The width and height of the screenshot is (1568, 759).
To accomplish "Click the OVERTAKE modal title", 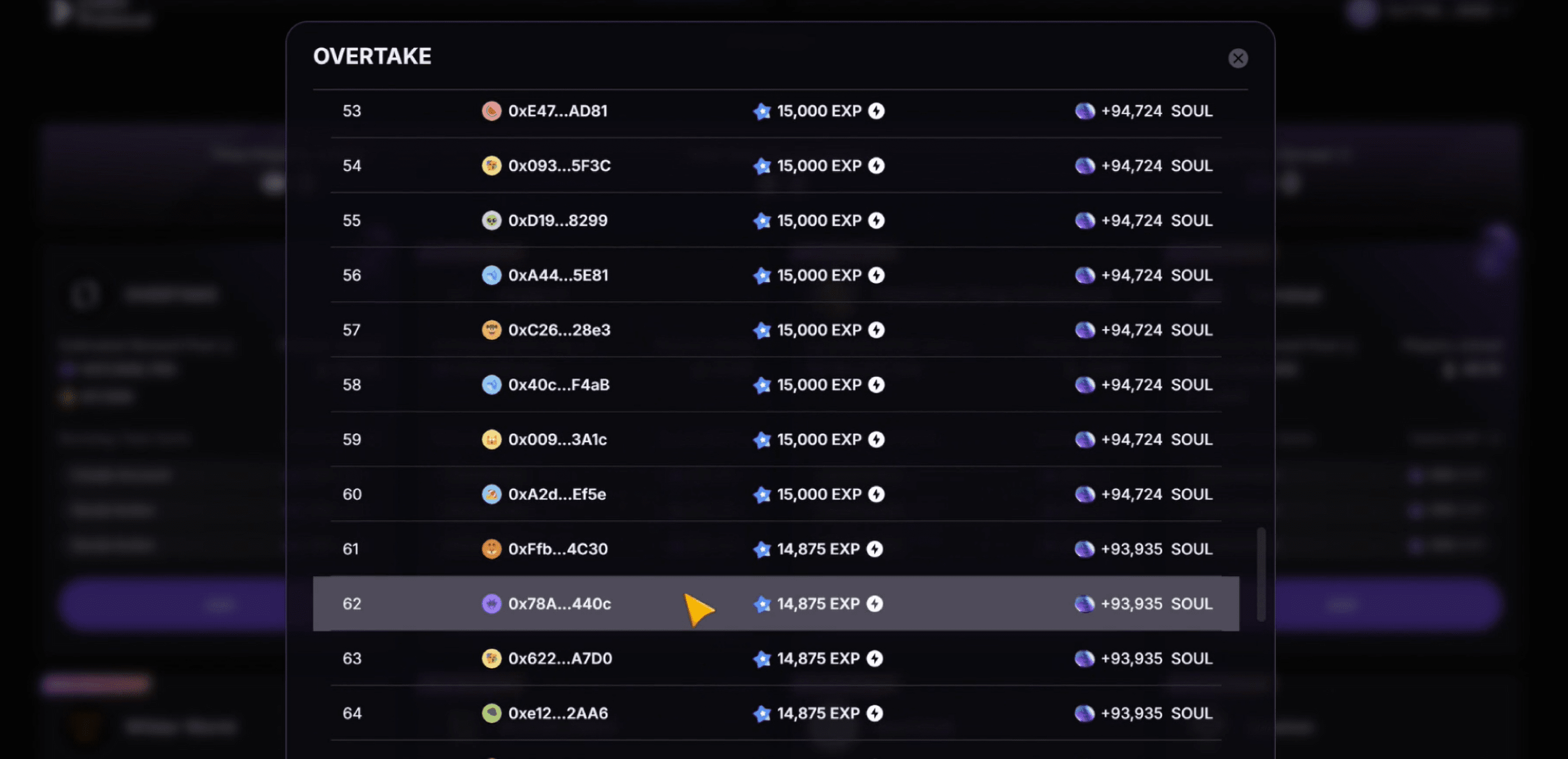I will point(372,56).
